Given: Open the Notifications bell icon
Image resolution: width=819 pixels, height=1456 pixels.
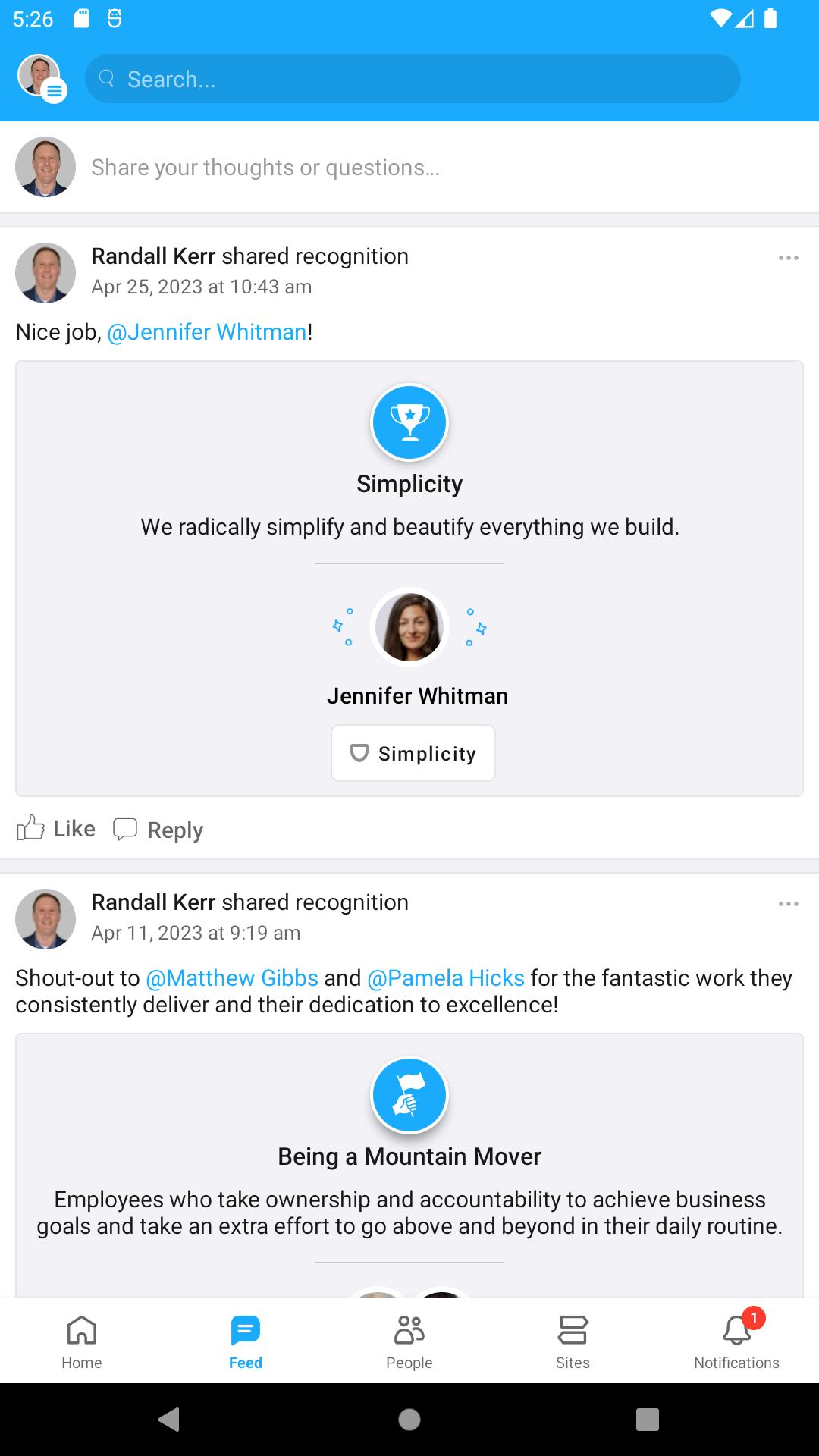Looking at the screenshot, I should (736, 1331).
